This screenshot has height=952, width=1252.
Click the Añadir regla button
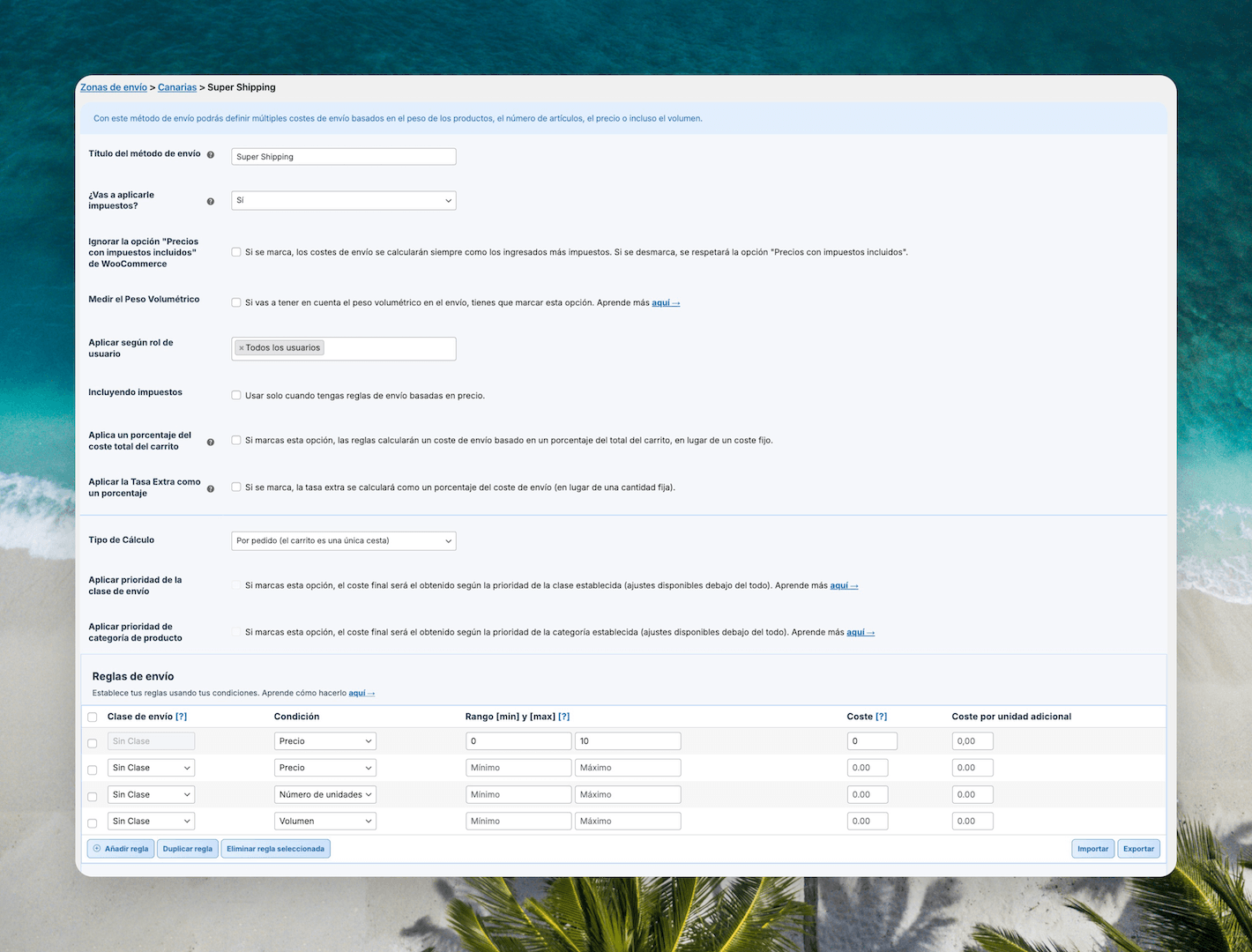[x=121, y=849]
